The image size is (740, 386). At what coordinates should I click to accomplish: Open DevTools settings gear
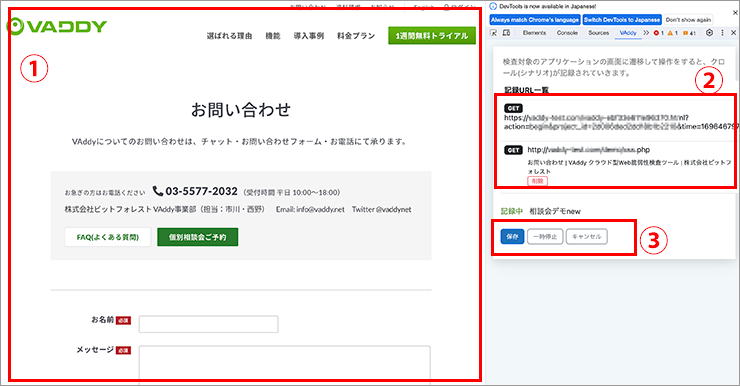709,33
